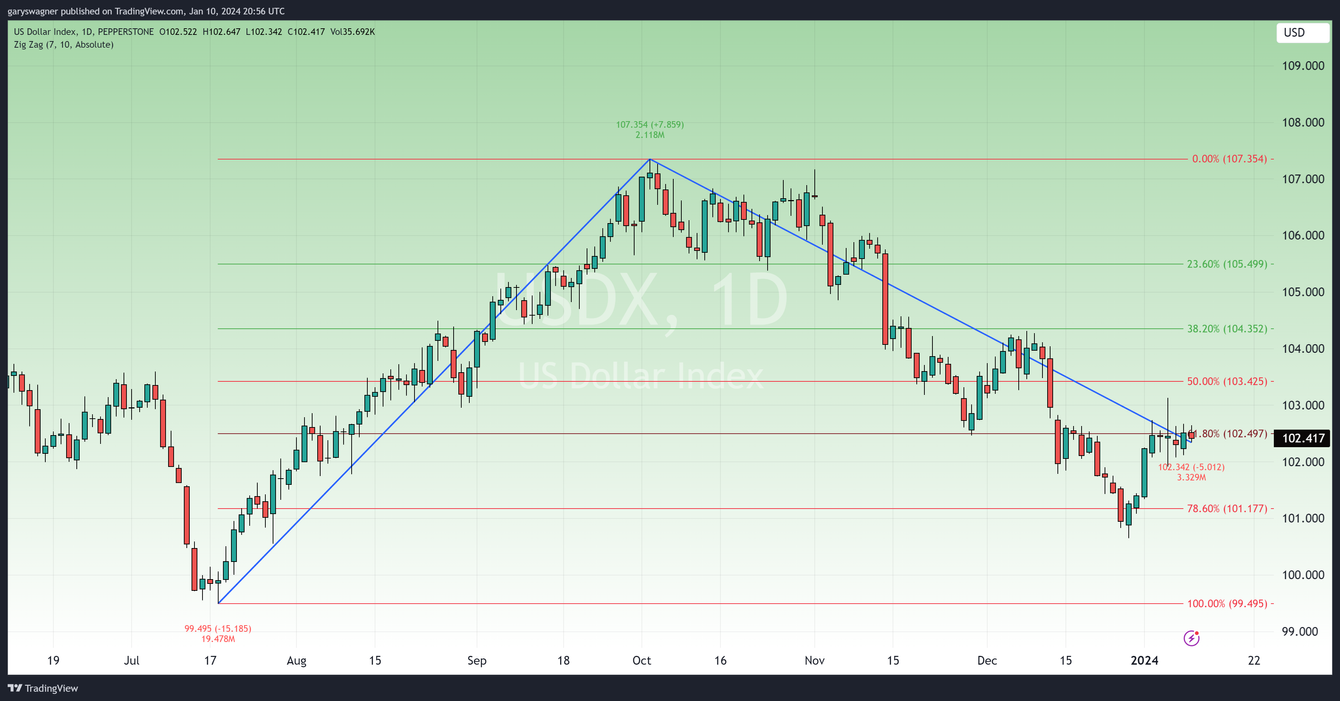Click the purple lightning bolt icon on chart
Screen dimensions: 1340x701
pos(1191,637)
